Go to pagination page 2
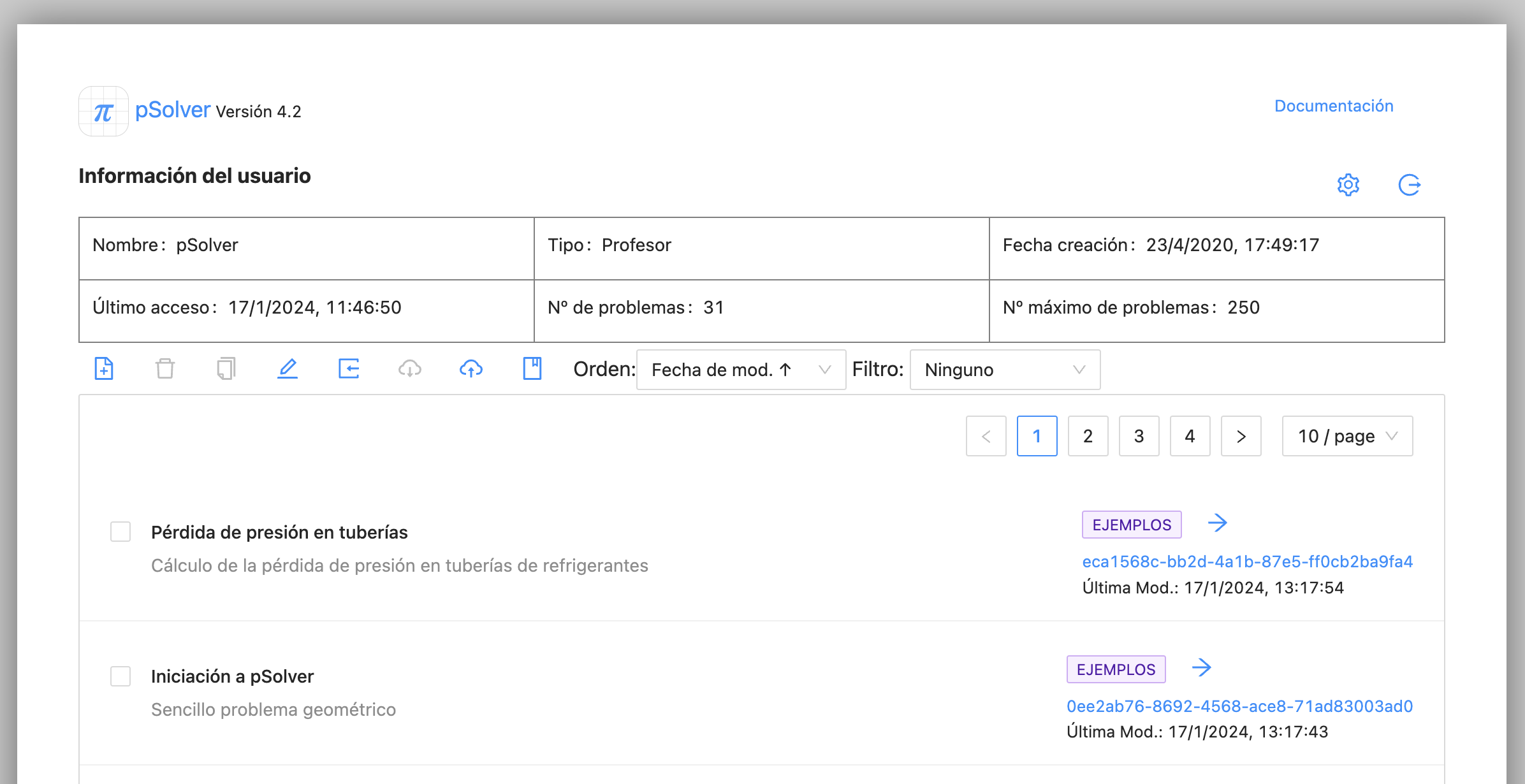1525x784 pixels. (1088, 436)
